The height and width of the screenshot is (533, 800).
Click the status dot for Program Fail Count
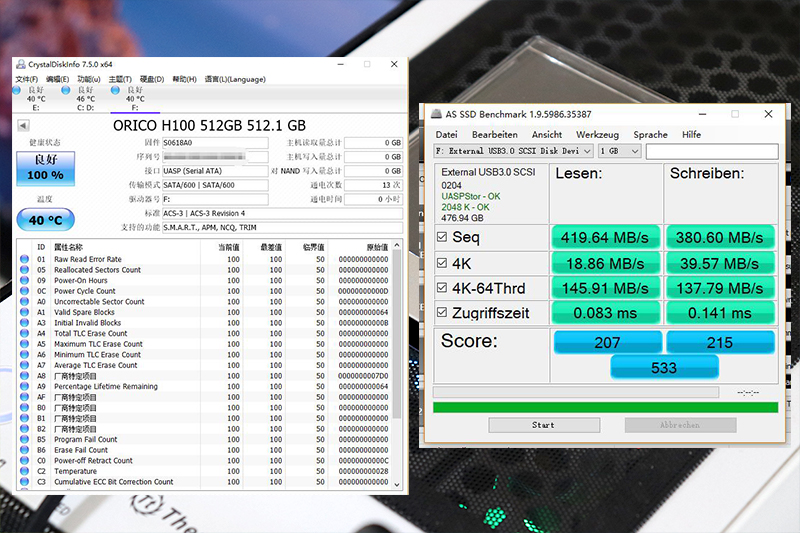(24, 439)
